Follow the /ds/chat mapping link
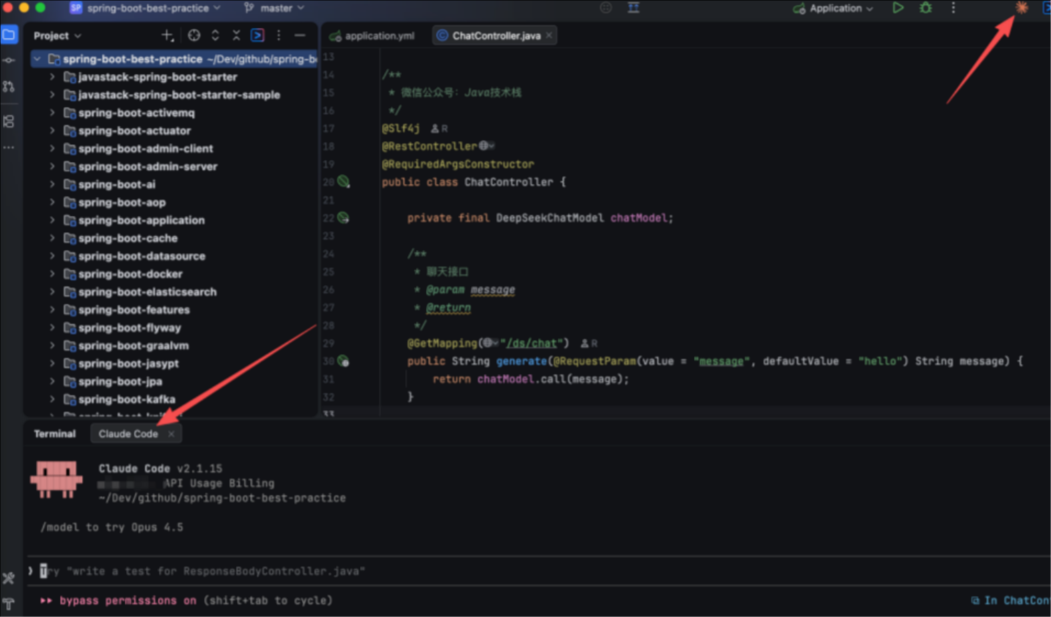 point(532,343)
